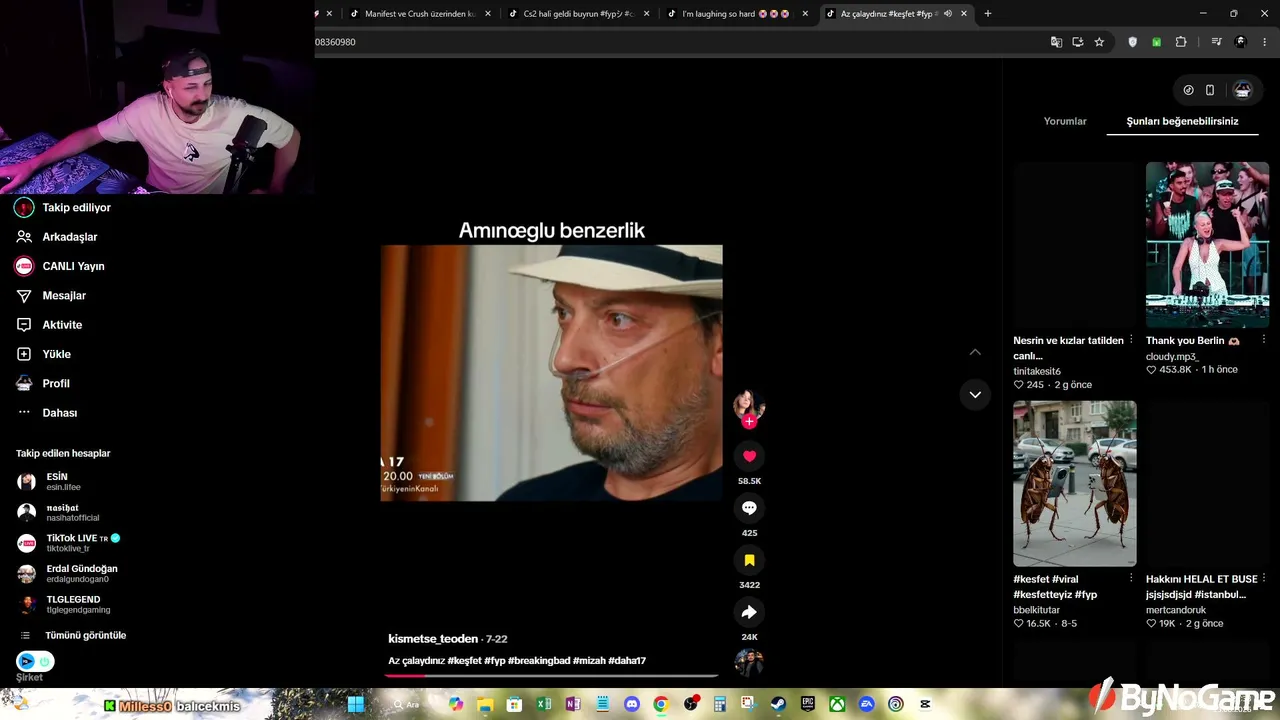Go to the previous video with up chevron

975,352
